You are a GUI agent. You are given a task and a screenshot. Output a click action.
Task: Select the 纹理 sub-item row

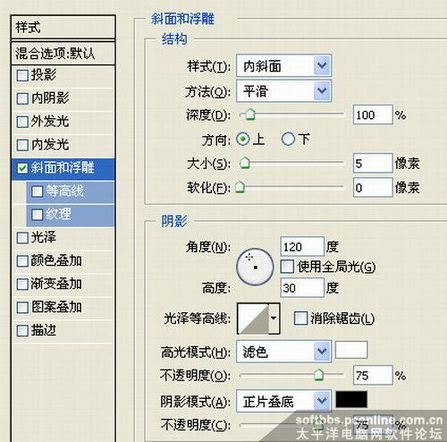[70, 214]
